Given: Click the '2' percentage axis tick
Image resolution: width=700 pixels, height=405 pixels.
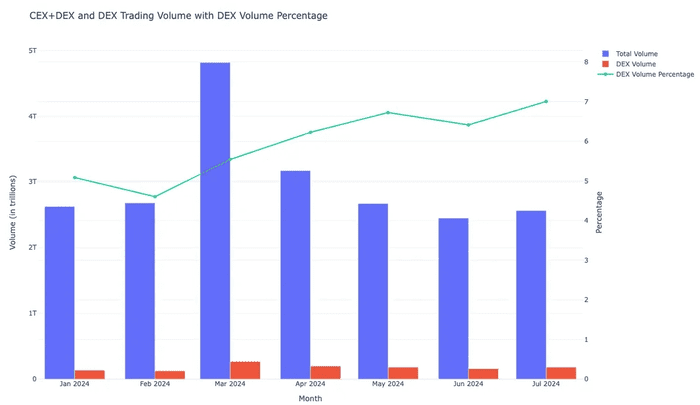Looking at the screenshot, I should (x=586, y=300).
